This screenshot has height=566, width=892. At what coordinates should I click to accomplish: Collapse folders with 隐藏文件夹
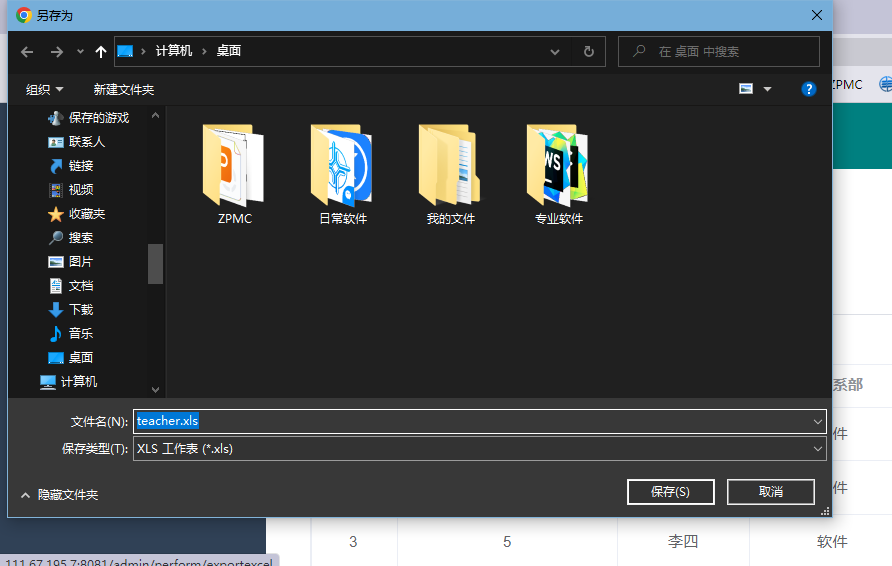click(x=59, y=495)
